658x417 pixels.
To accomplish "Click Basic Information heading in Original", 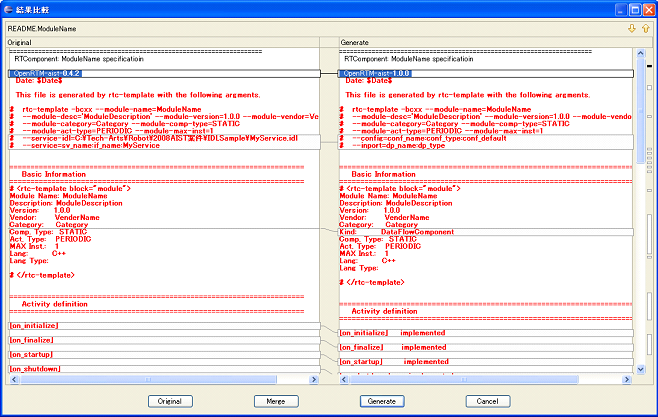I will tap(54, 174).
